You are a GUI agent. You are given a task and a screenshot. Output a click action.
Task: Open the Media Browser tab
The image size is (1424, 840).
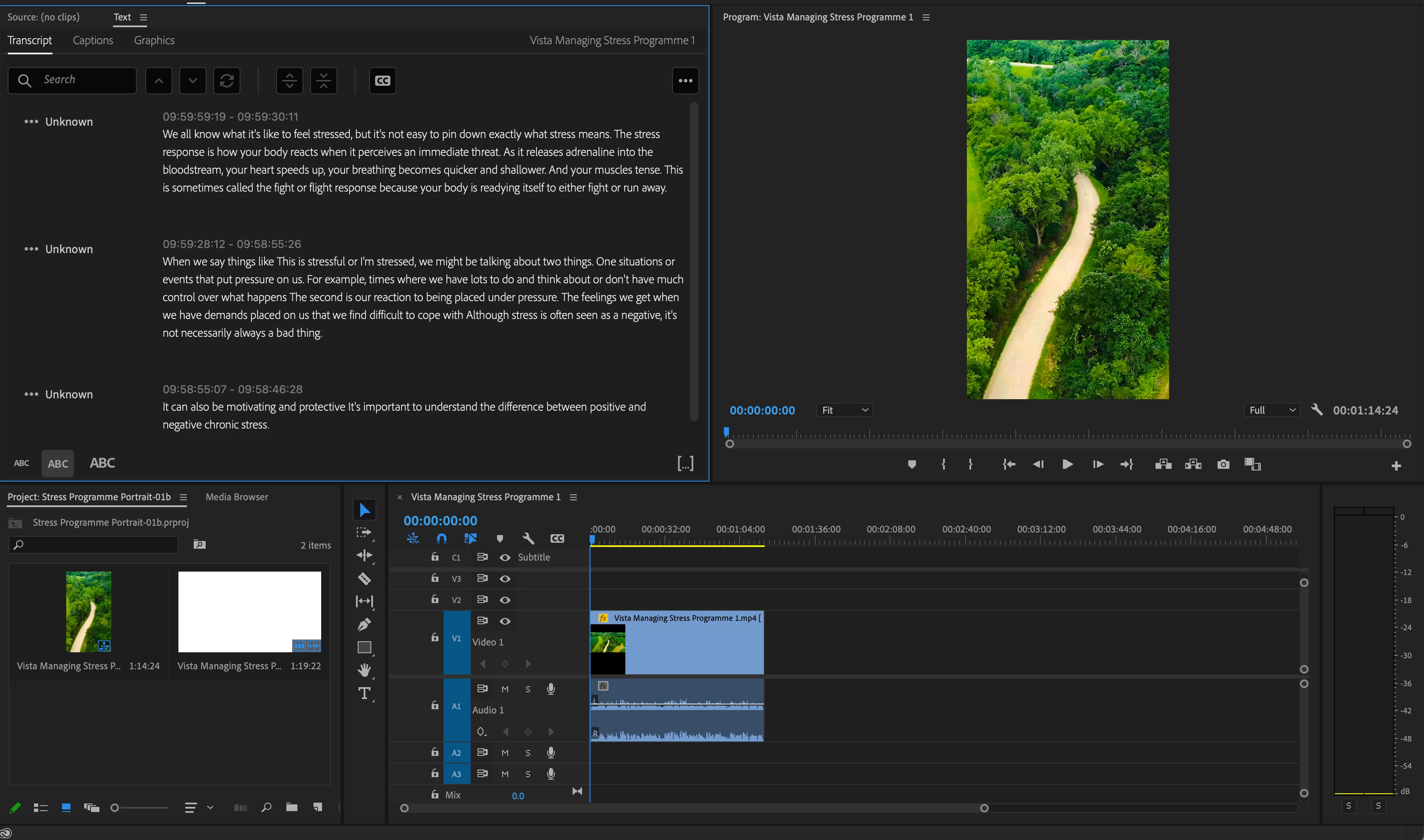point(237,496)
